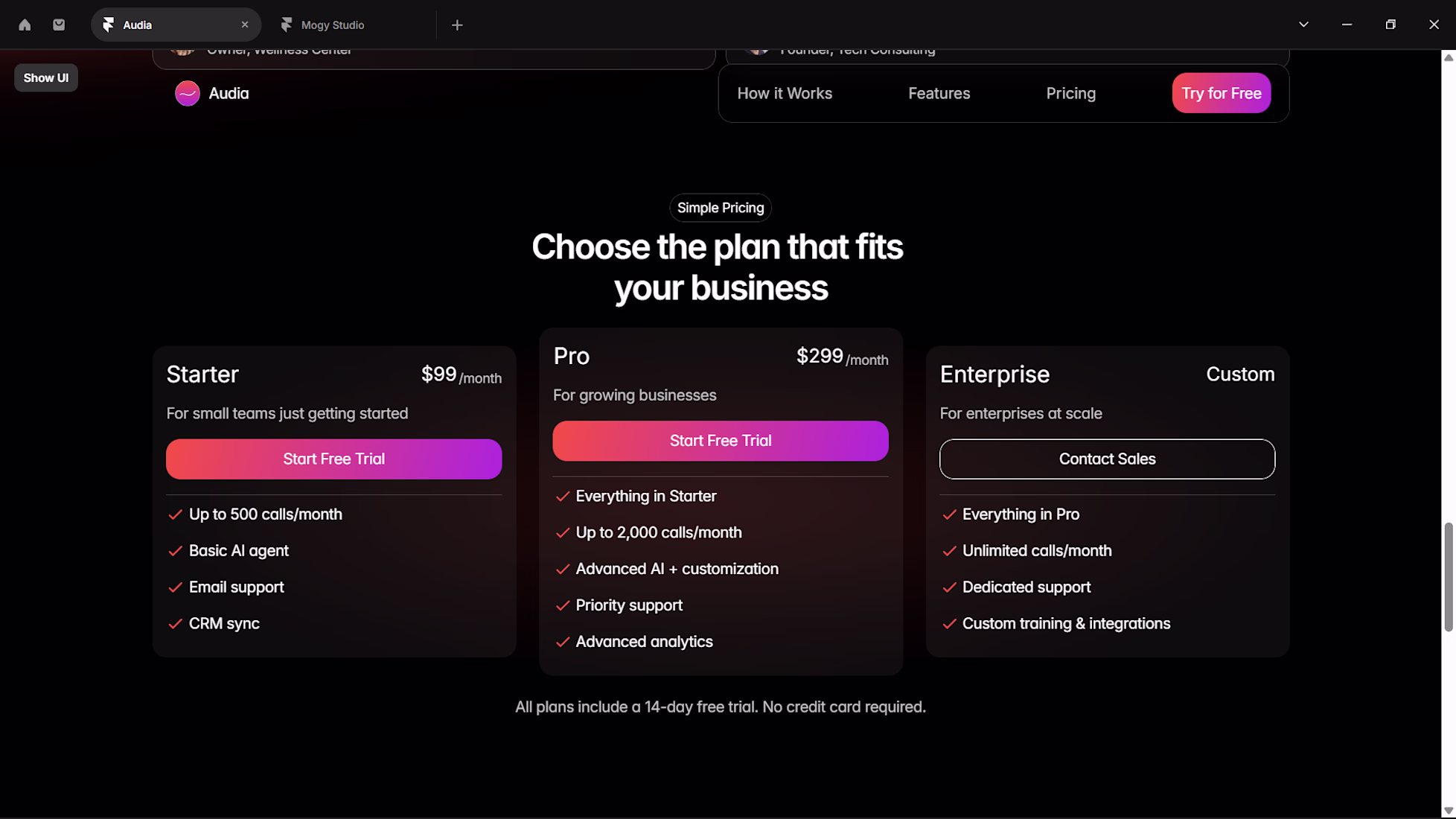This screenshot has height=819, width=1456.
Task: Click the vertical scrollbar thumb
Action: (x=1448, y=577)
